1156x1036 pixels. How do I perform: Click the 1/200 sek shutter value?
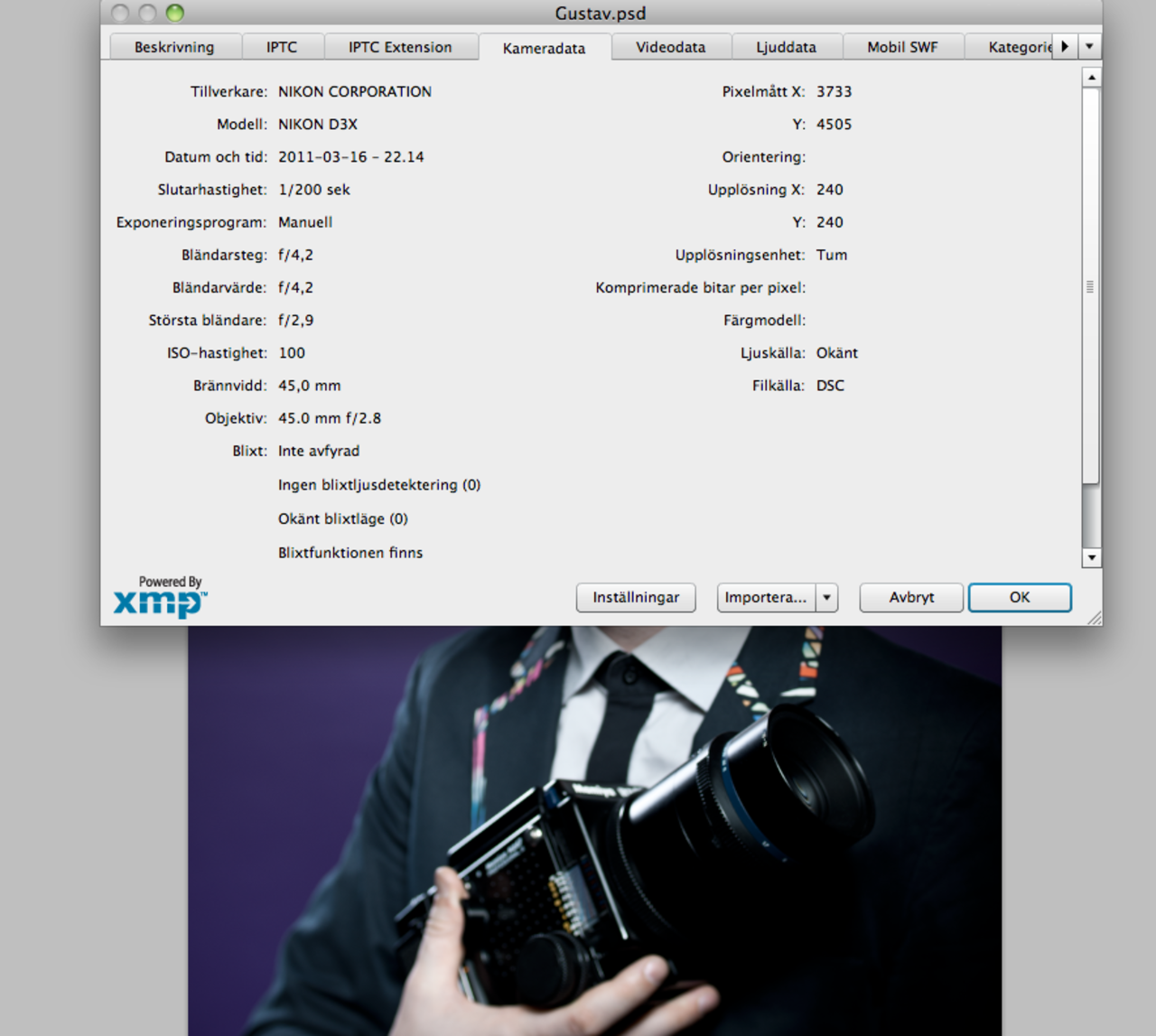314,190
